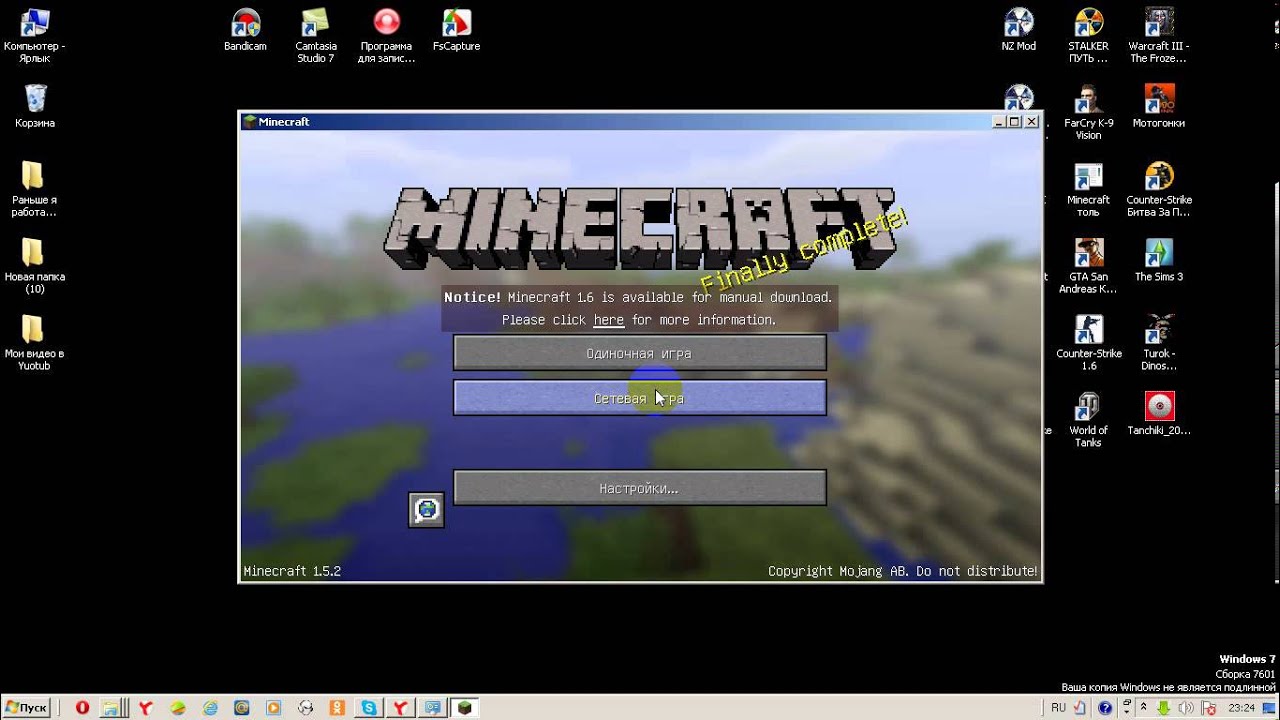The image size is (1280, 720).
Task: Open Skype from the taskbar
Action: (x=369, y=708)
